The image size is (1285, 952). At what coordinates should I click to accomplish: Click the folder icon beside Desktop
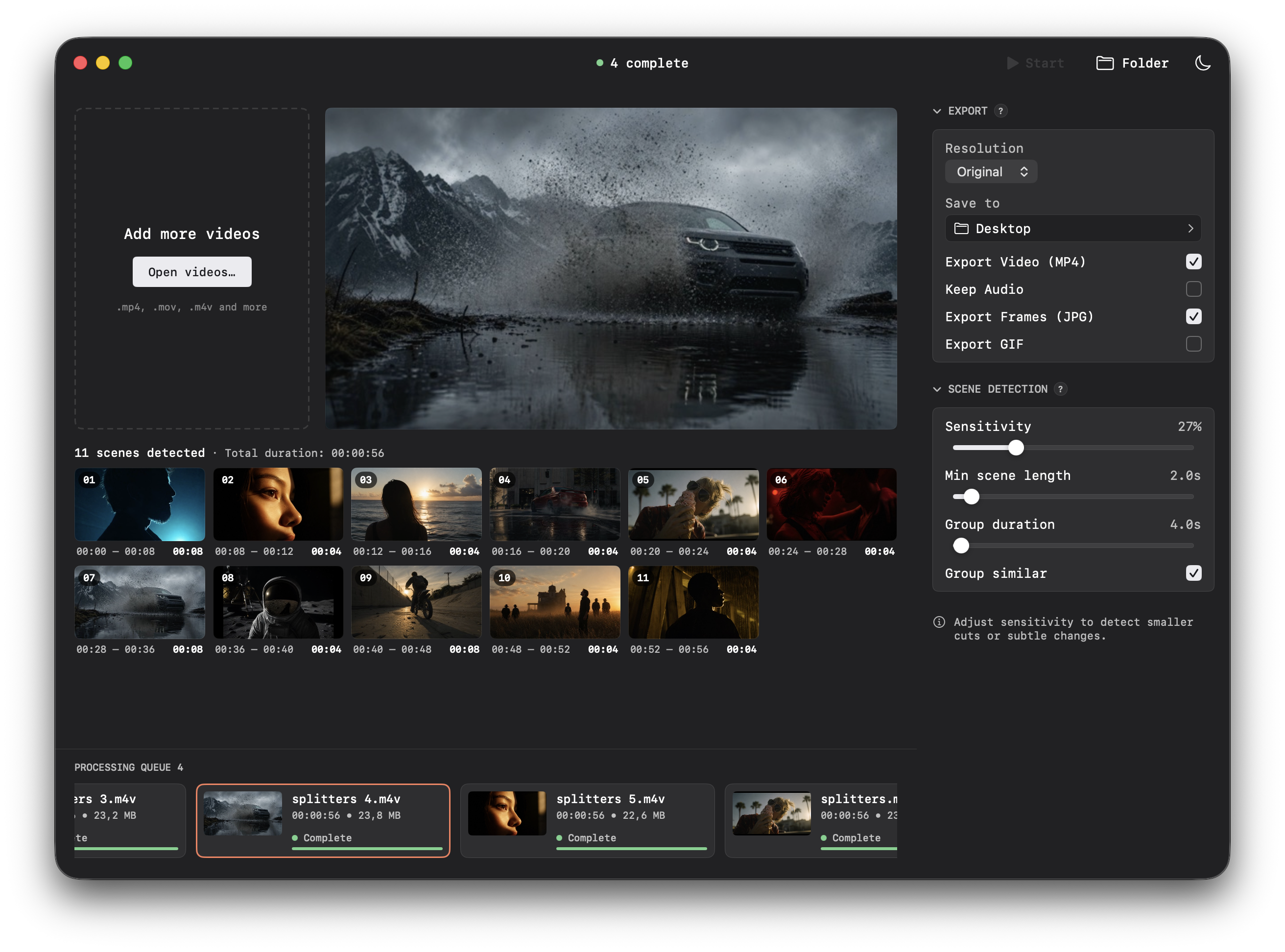point(961,229)
